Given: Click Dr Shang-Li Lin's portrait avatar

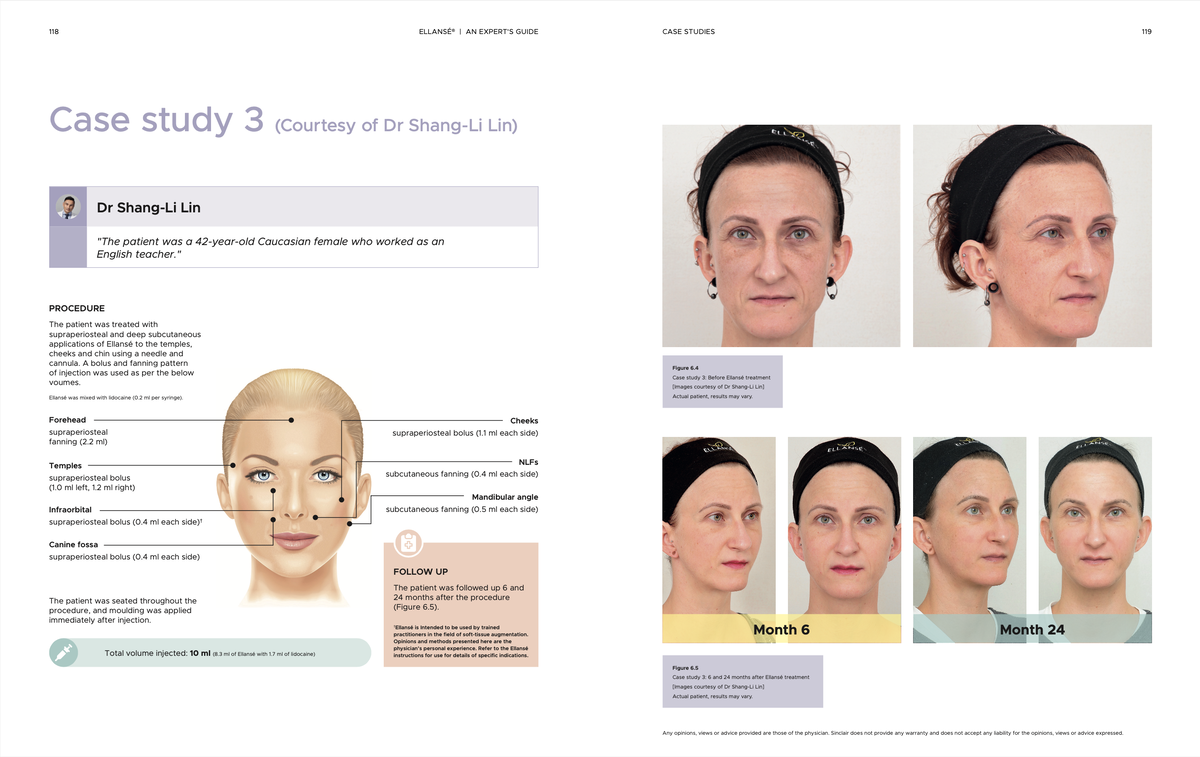Looking at the screenshot, I should pyautogui.click(x=68, y=207).
